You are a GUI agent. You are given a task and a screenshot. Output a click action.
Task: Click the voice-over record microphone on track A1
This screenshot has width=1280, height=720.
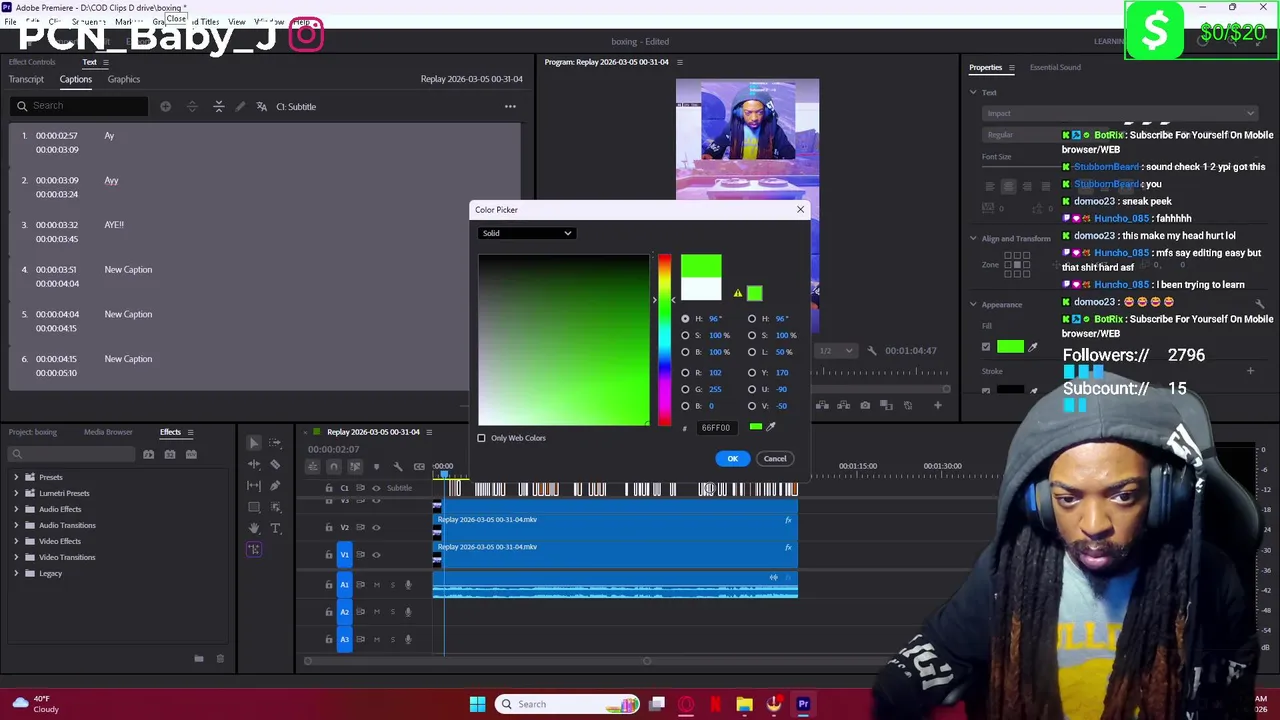(408, 584)
